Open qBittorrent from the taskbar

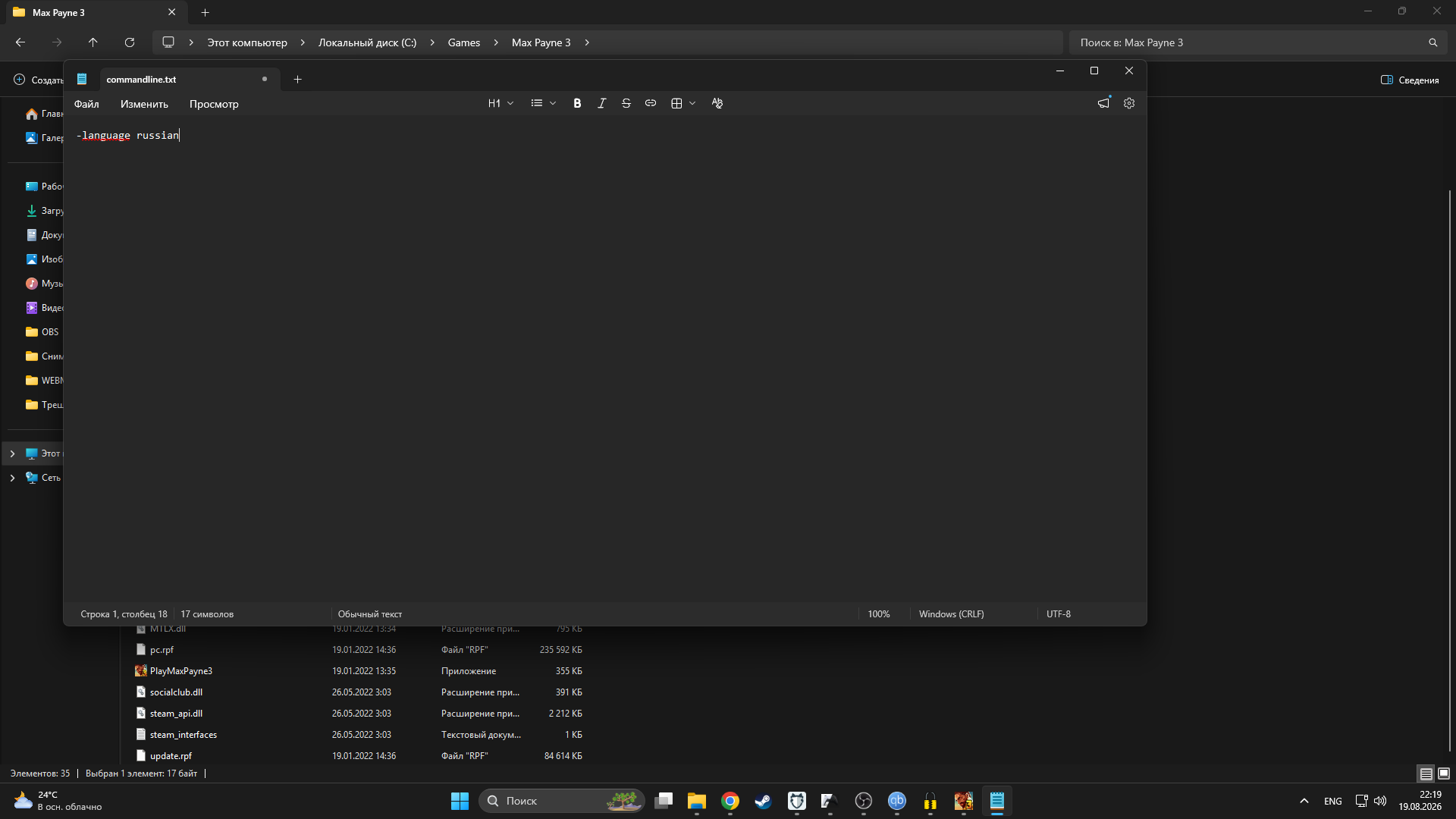coord(897,801)
